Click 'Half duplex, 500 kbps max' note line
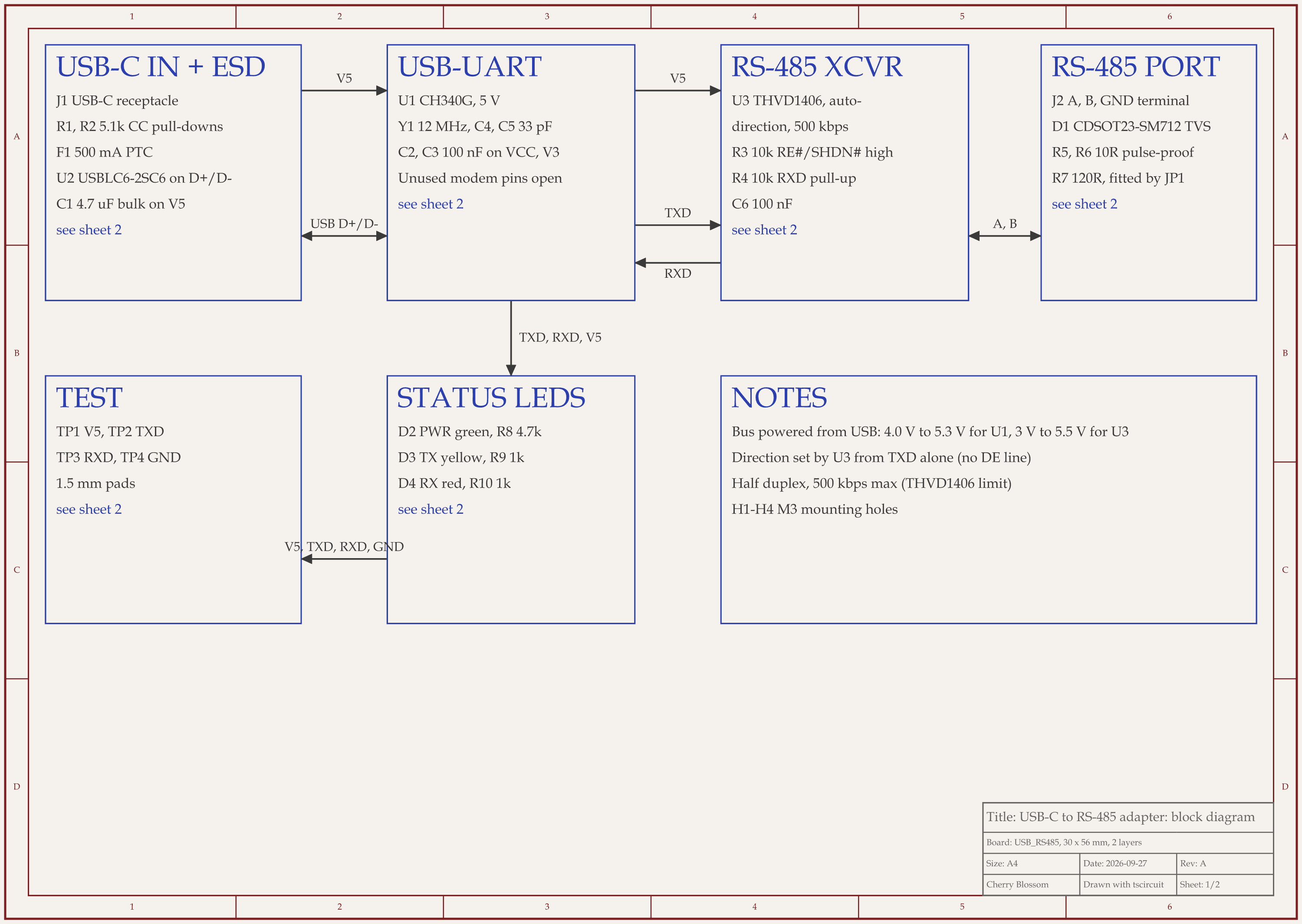 (871, 483)
